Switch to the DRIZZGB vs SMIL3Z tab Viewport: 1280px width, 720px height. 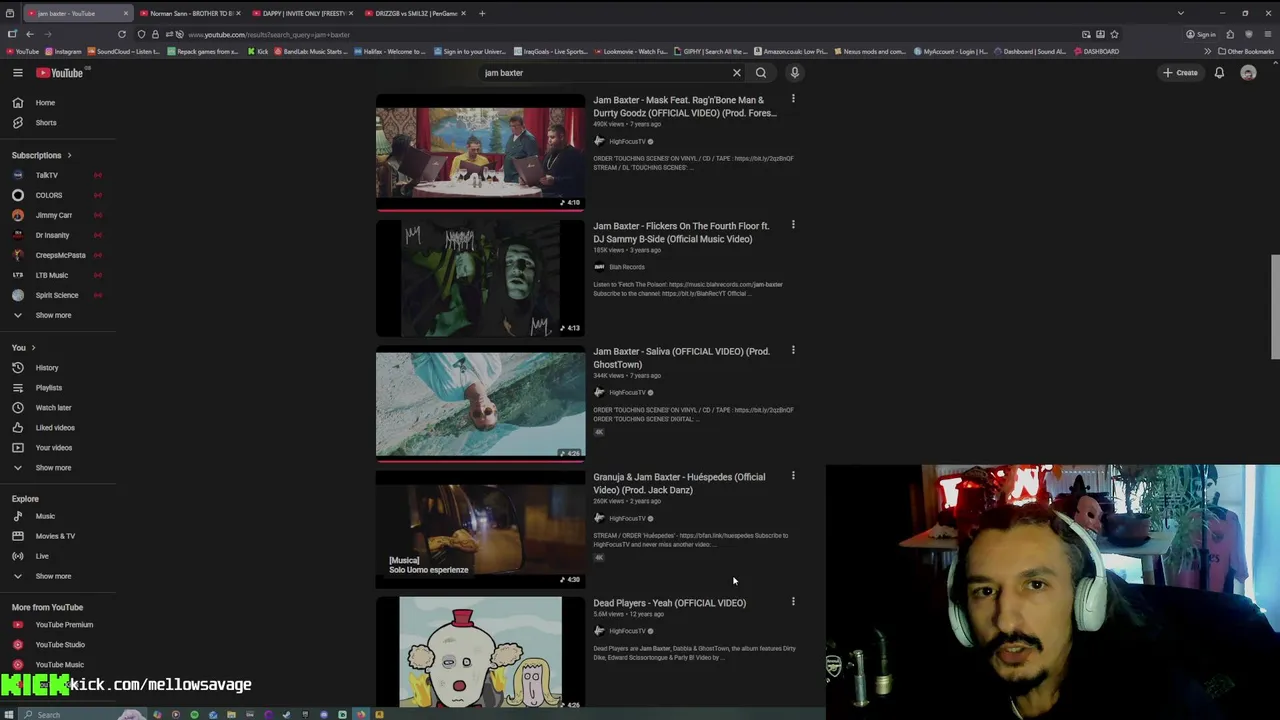coord(413,13)
